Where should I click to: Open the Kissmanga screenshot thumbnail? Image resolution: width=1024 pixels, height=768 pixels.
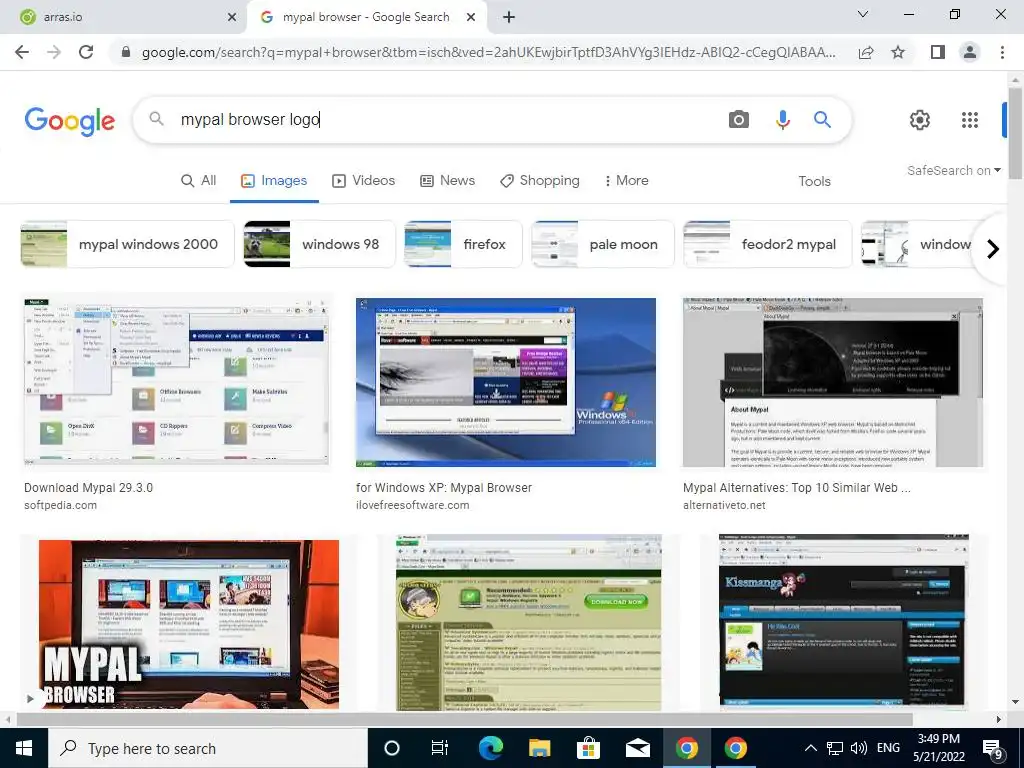point(843,620)
